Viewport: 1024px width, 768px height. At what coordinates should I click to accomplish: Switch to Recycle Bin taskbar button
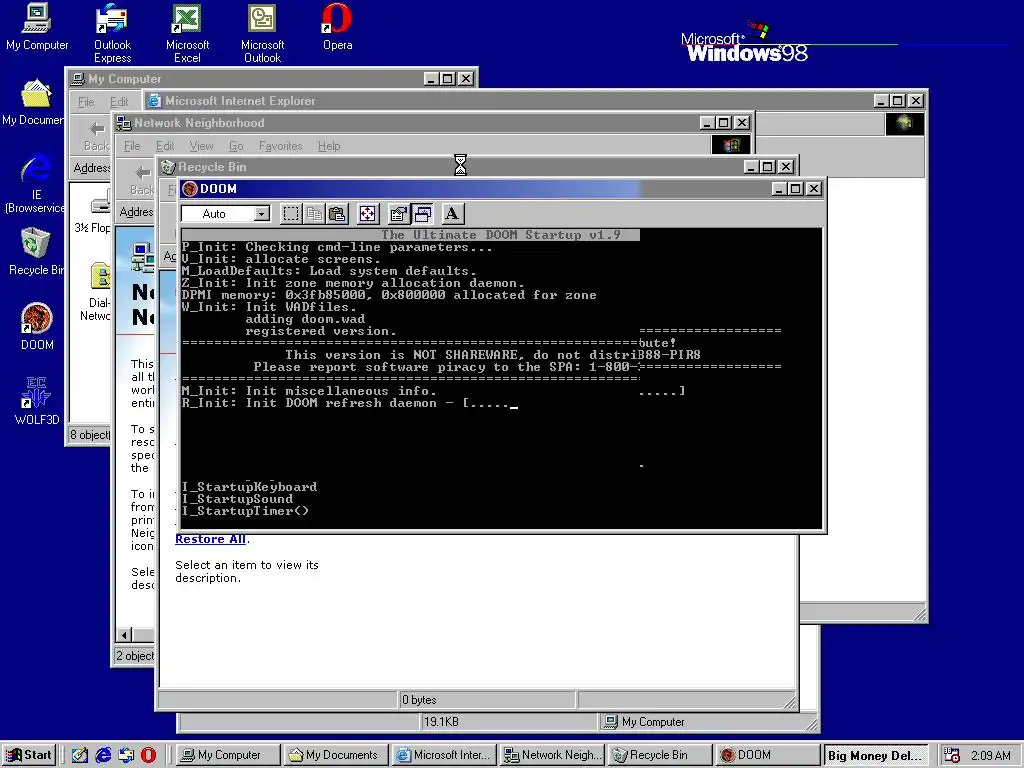click(x=659, y=755)
